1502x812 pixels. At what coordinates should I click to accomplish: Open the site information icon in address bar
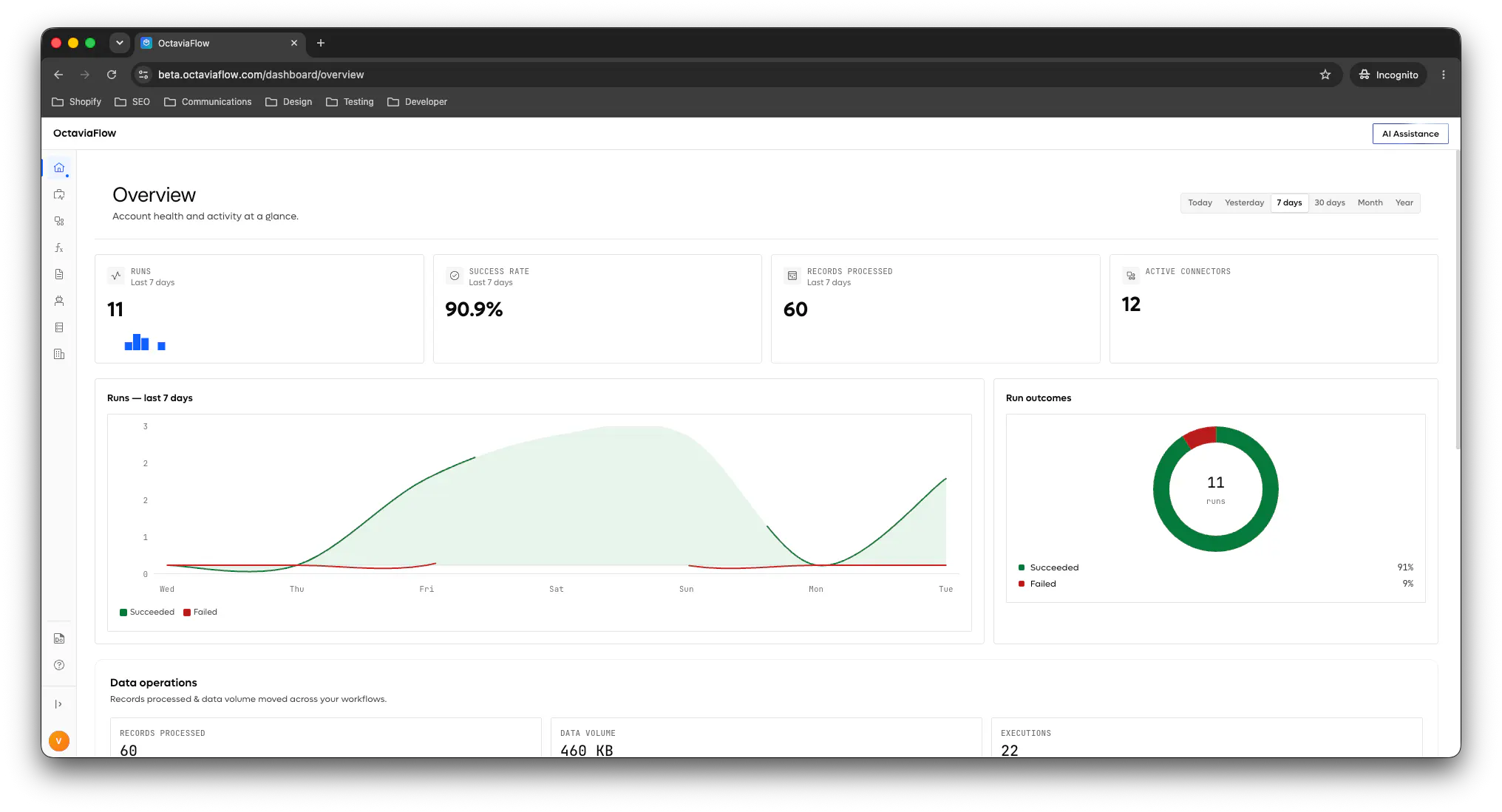point(143,75)
